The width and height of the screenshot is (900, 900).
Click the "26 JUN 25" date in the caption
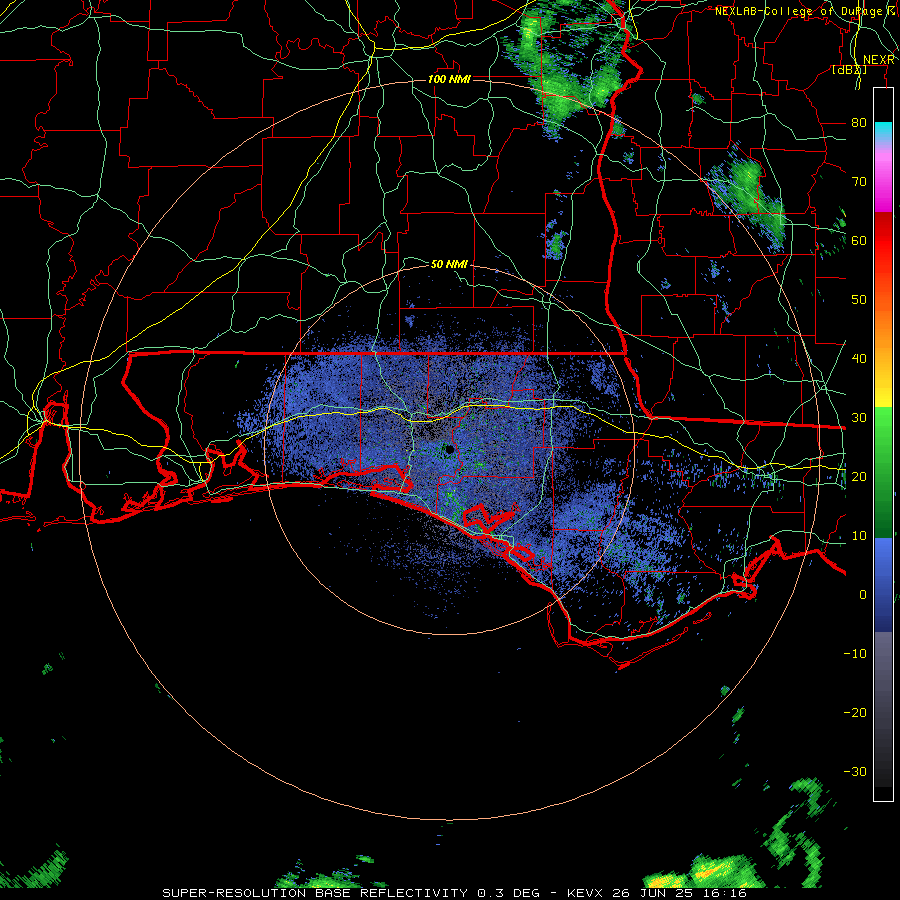click(654, 893)
